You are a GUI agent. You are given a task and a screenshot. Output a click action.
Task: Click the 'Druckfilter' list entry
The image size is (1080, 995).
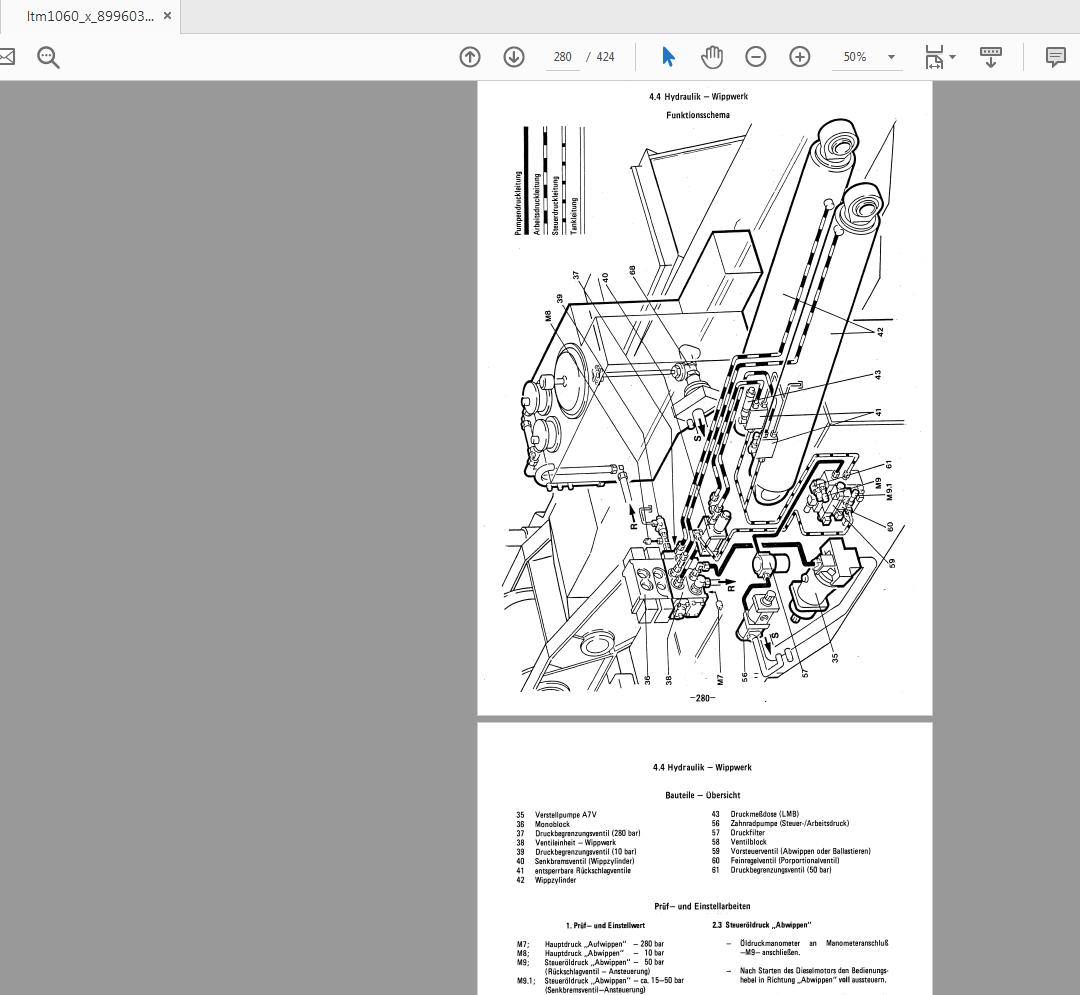(x=747, y=832)
